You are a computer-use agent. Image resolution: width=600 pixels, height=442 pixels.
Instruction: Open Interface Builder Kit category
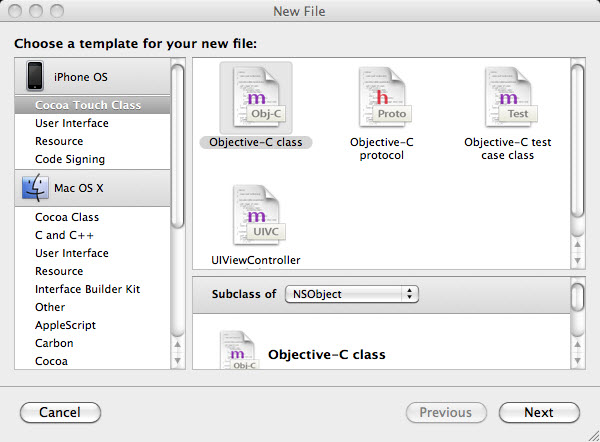pos(92,289)
